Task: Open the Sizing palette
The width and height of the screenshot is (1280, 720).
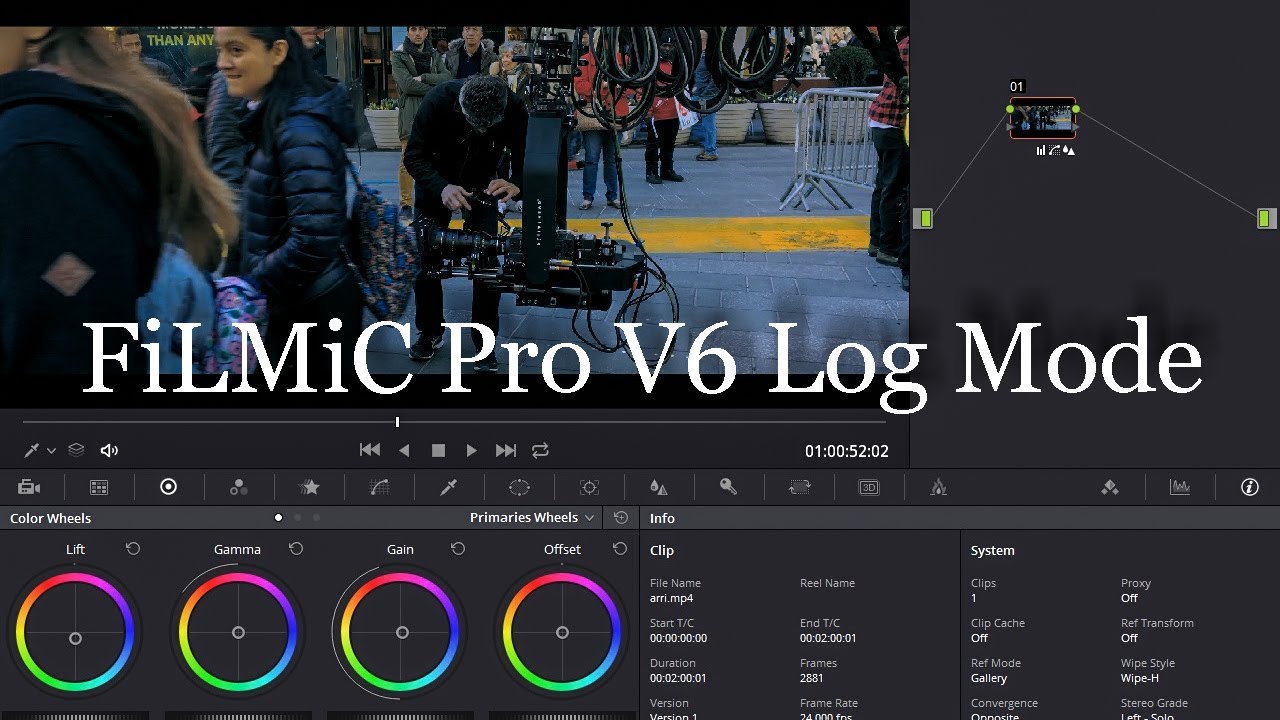Action: (x=799, y=487)
